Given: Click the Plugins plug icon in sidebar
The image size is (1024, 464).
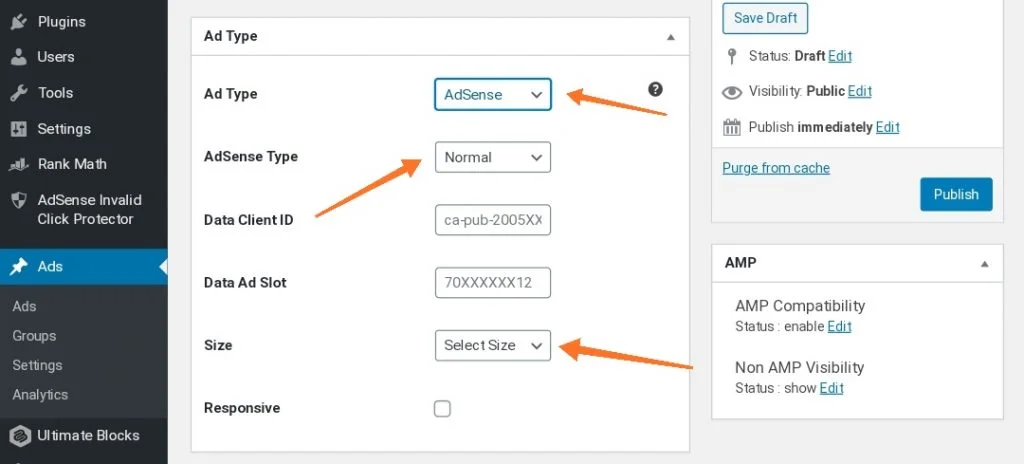Looking at the screenshot, I should pos(18,22).
